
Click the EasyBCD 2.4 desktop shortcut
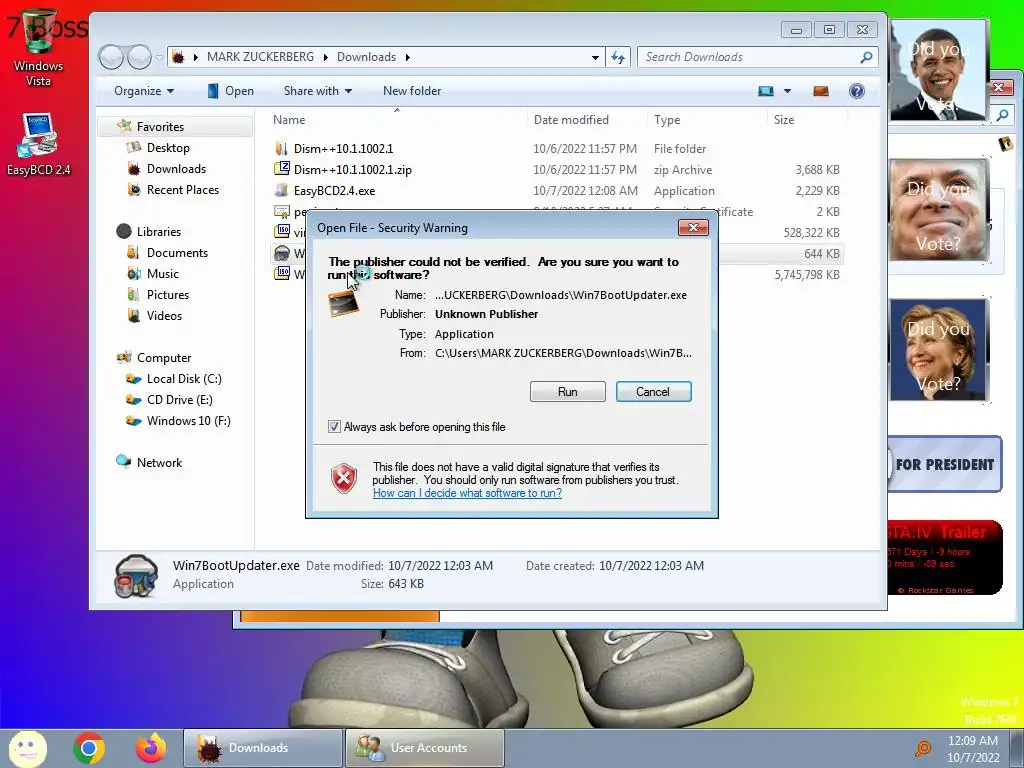[x=39, y=144]
